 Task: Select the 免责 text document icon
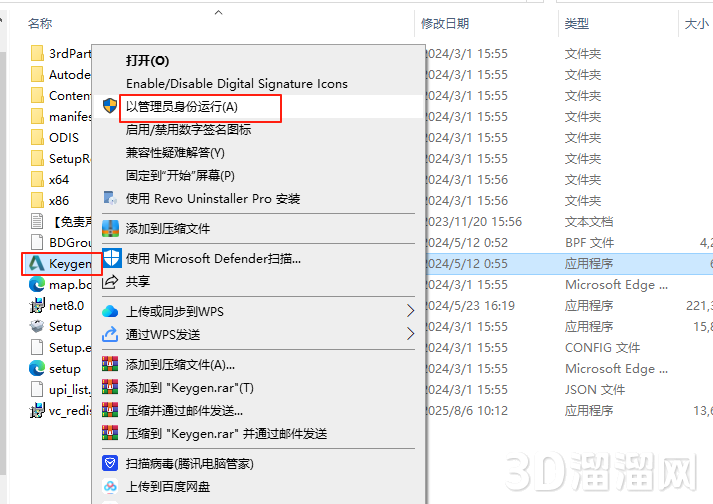pyautogui.click(x=37, y=222)
